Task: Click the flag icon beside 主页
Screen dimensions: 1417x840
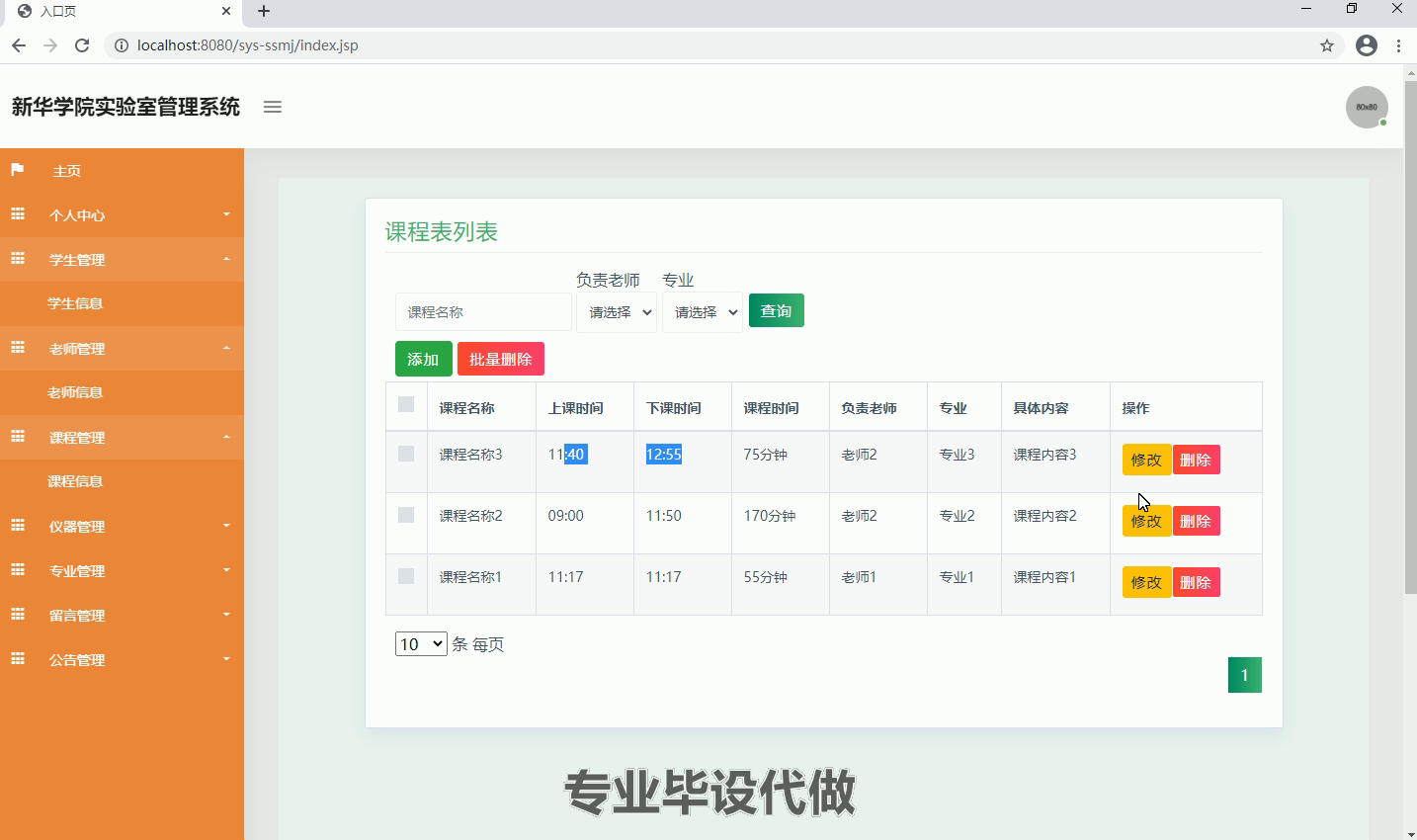Action: click(x=17, y=170)
